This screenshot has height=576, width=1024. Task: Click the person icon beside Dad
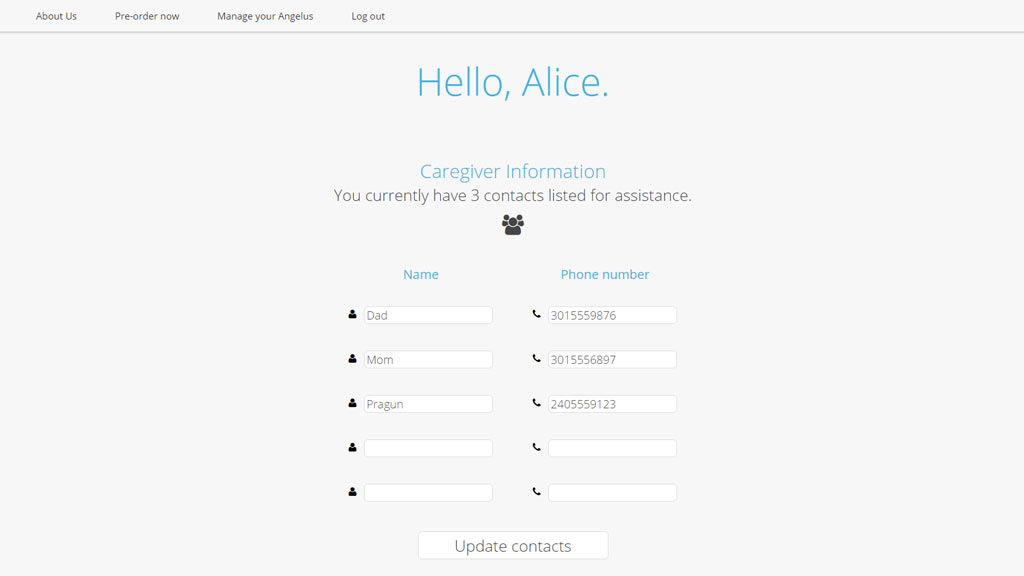coord(353,315)
